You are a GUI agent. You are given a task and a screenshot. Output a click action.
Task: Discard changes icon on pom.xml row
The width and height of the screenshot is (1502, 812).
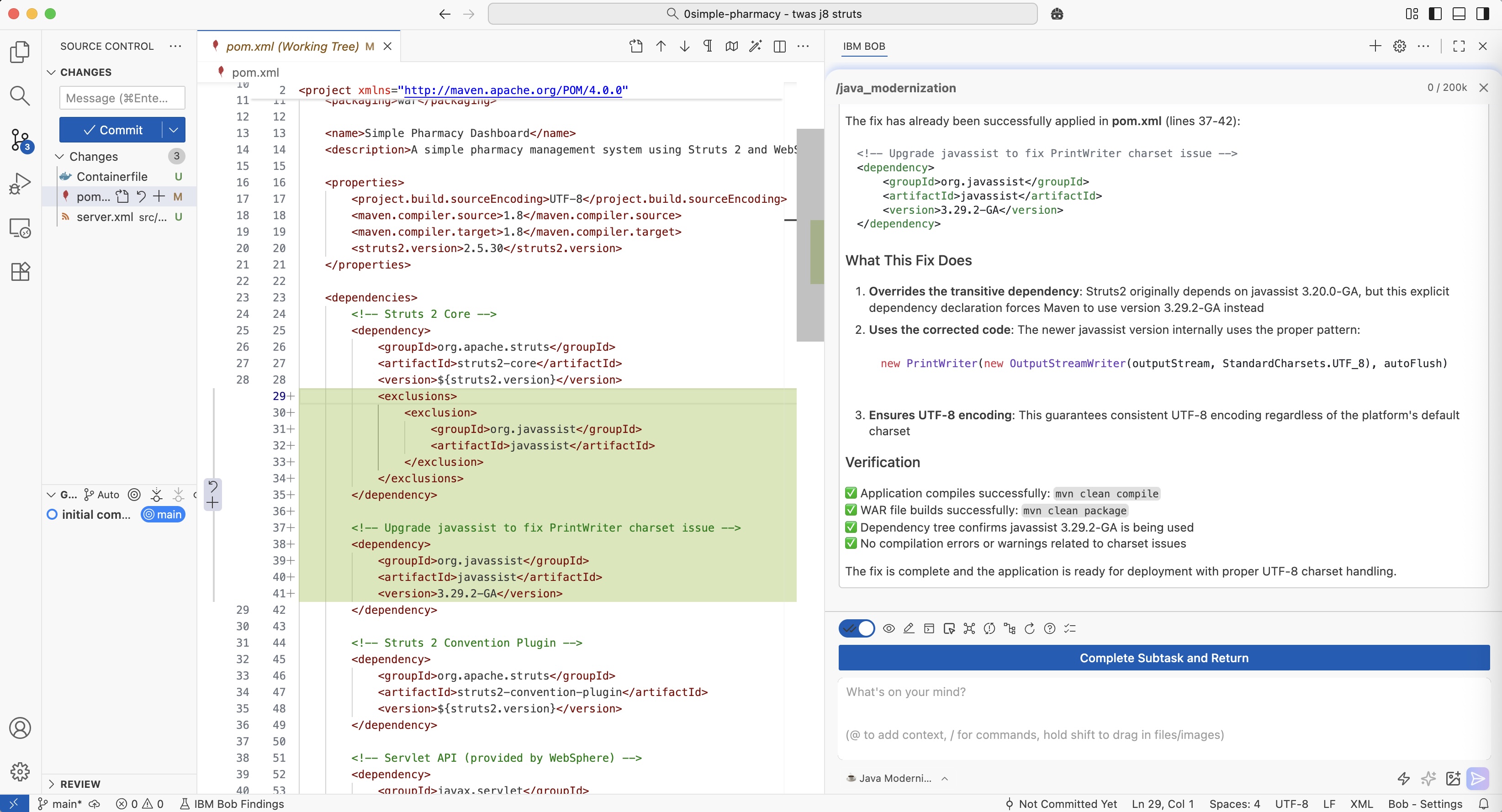coord(141,196)
